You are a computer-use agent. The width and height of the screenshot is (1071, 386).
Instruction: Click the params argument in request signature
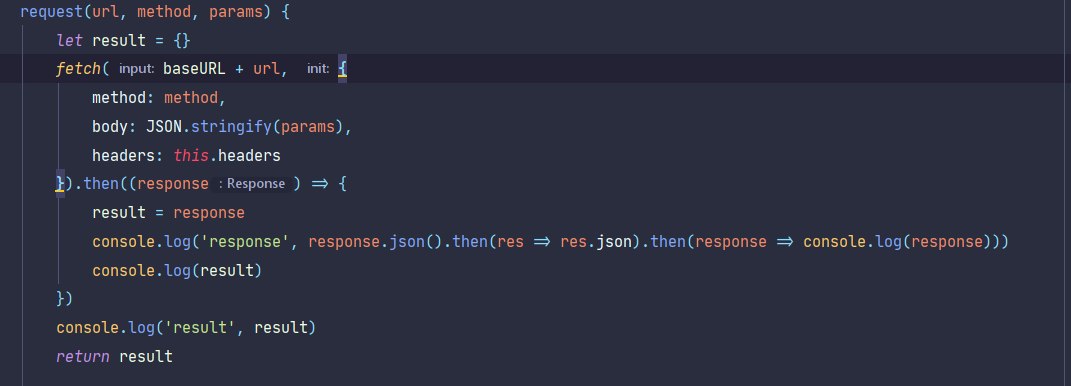235,12
